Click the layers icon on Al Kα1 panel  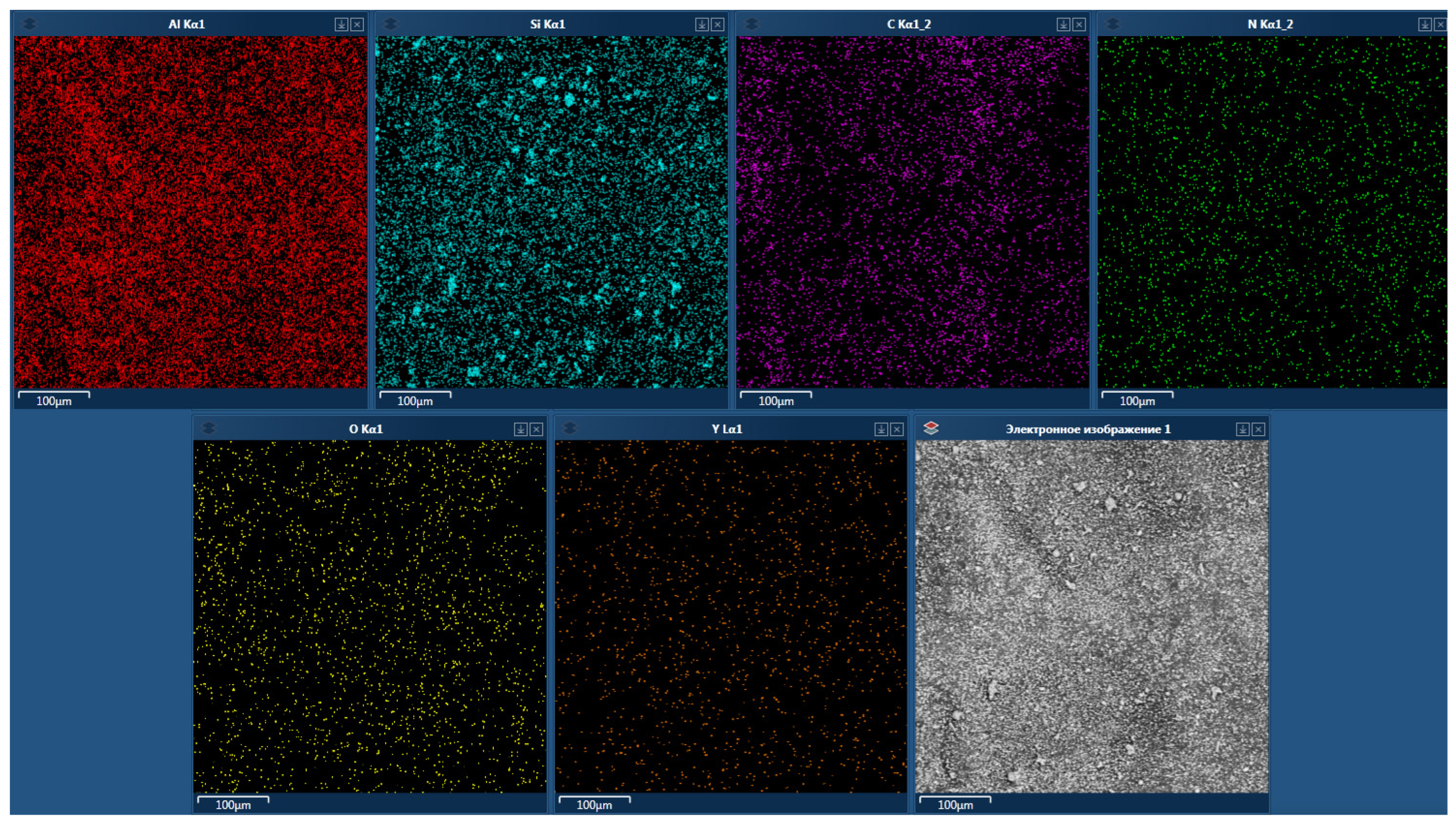pyautogui.click(x=29, y=24)
